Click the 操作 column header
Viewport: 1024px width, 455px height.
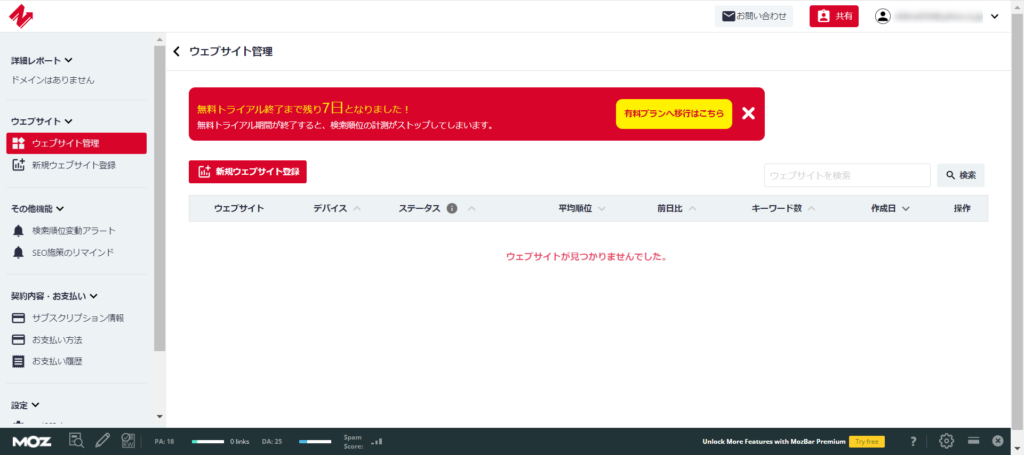(x=962, y=208)
